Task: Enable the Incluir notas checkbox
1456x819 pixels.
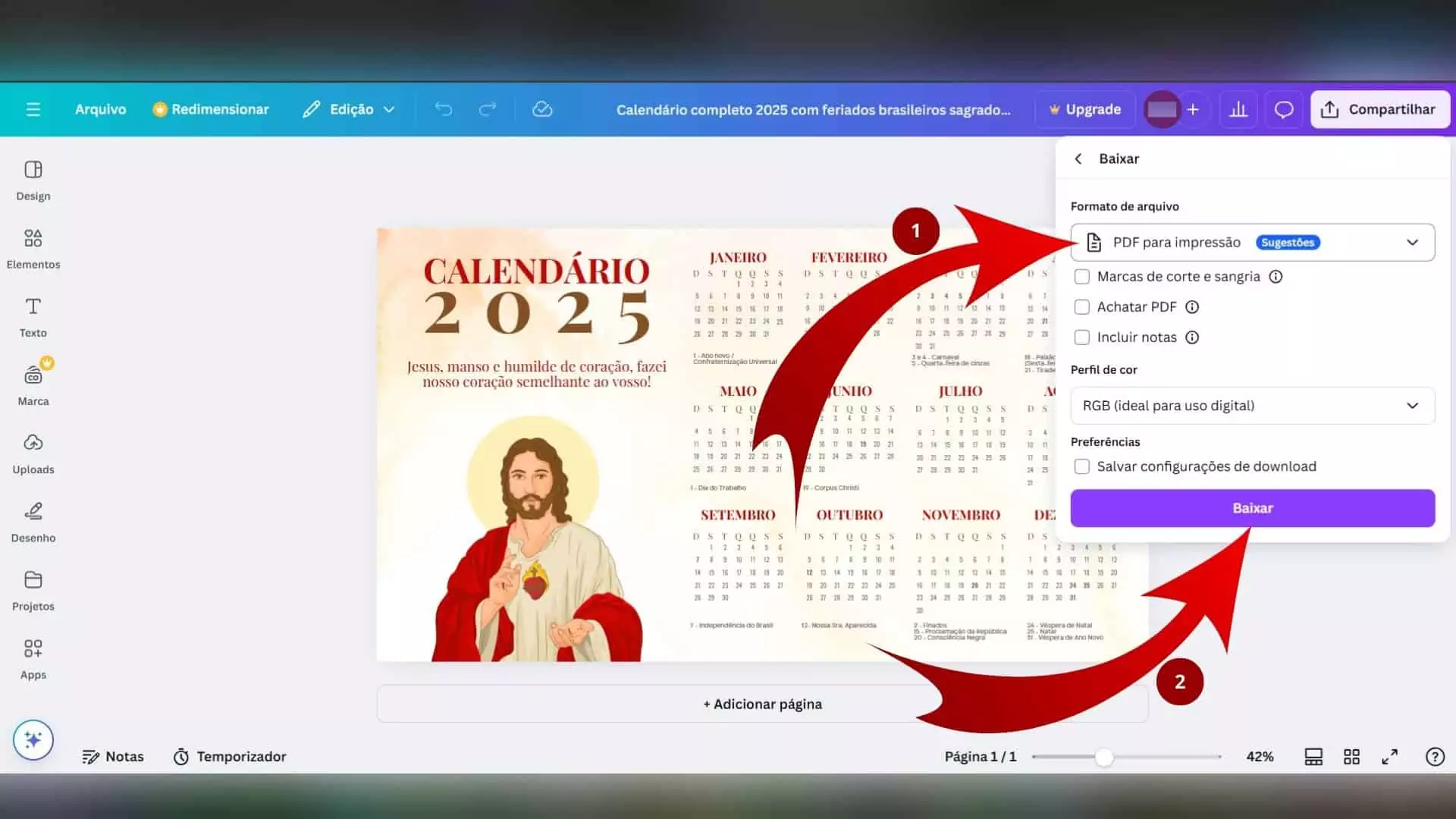Action: [1082, 337]
